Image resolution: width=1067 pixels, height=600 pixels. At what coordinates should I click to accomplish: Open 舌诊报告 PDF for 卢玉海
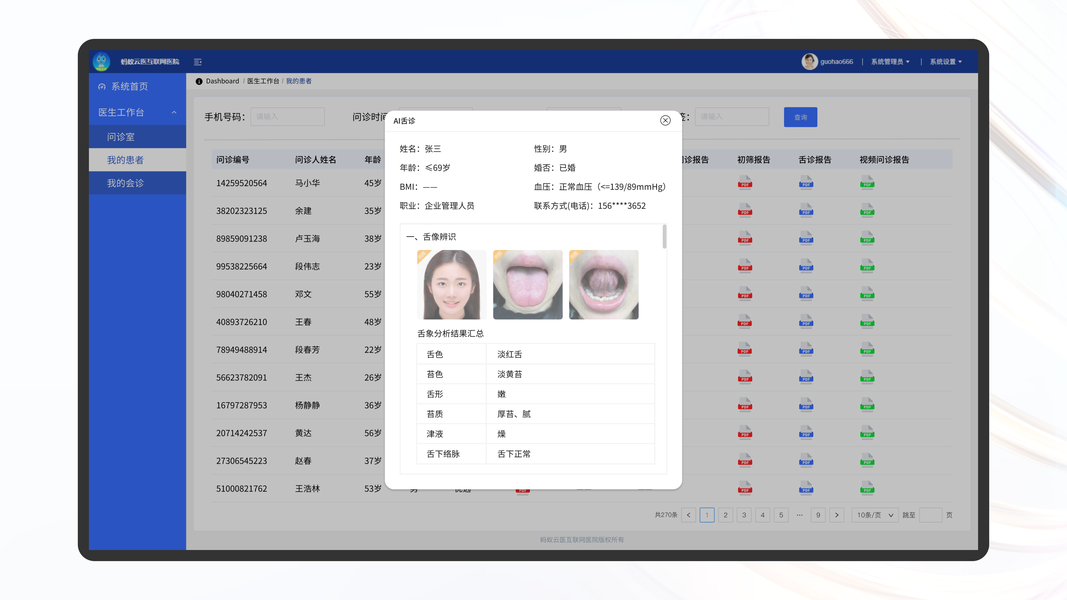point(806,238)
